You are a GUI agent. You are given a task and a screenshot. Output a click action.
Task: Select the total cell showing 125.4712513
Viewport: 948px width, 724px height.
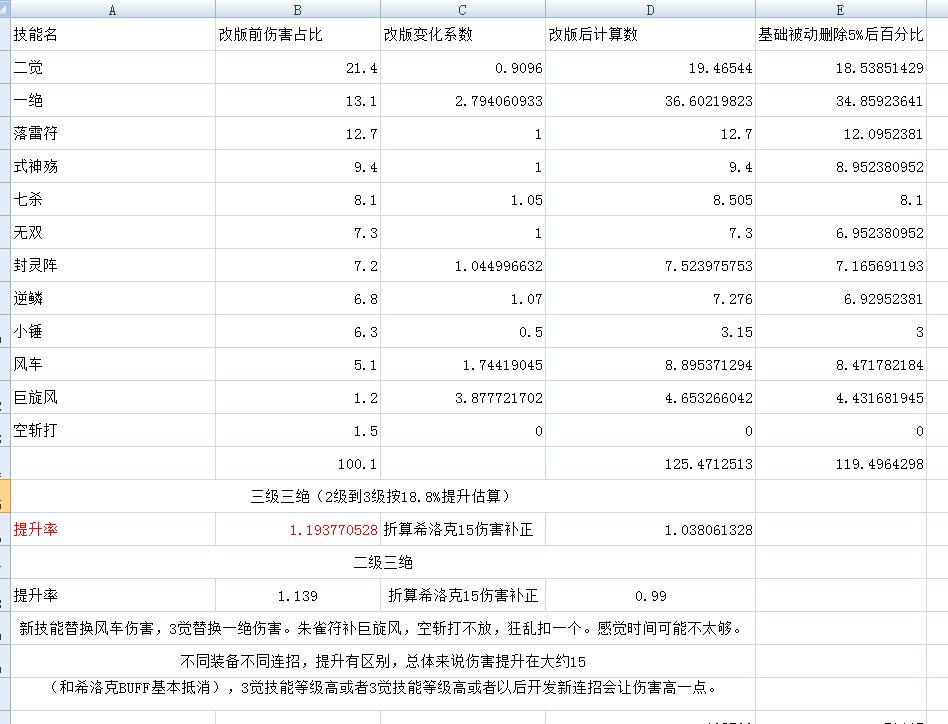(x=650, y=464)
